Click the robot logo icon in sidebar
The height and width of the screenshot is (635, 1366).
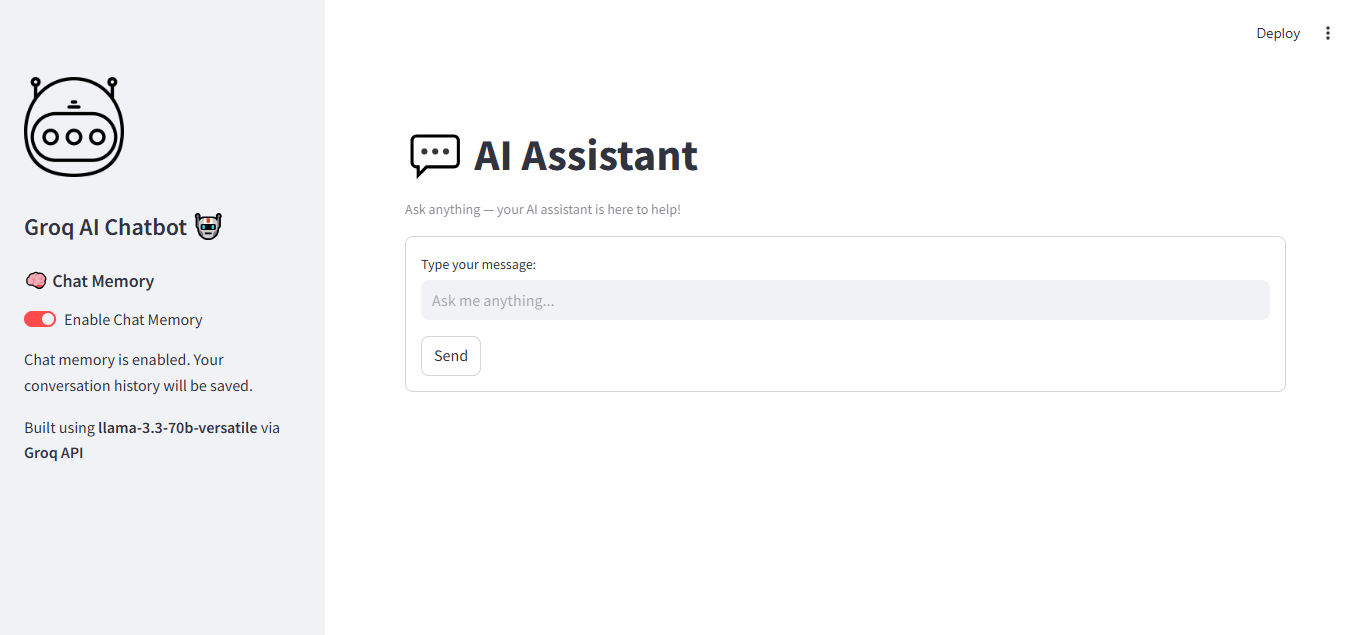tap(73, 126)
